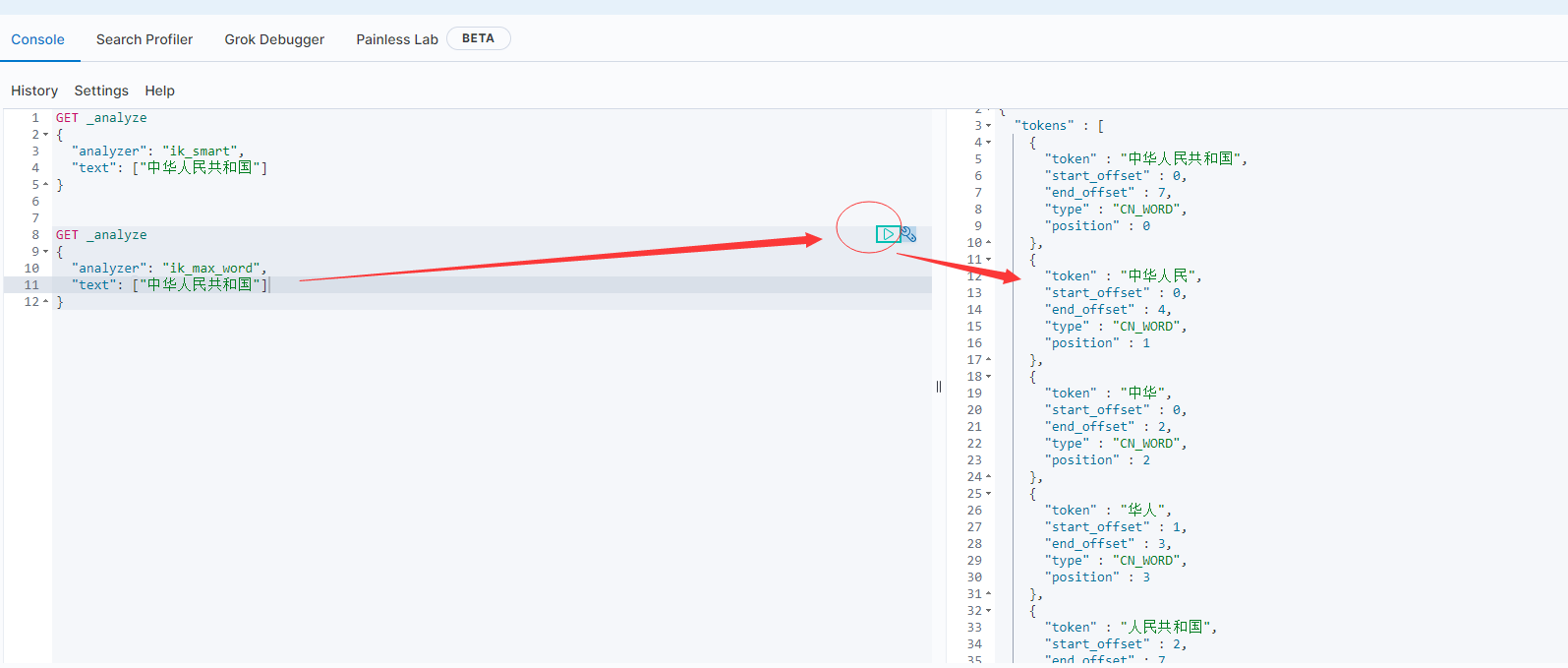Screen dimensions: 1568x668
Task: Click "end_offset" : 7 on response line 7
Action: click(x=1108, y=193)
